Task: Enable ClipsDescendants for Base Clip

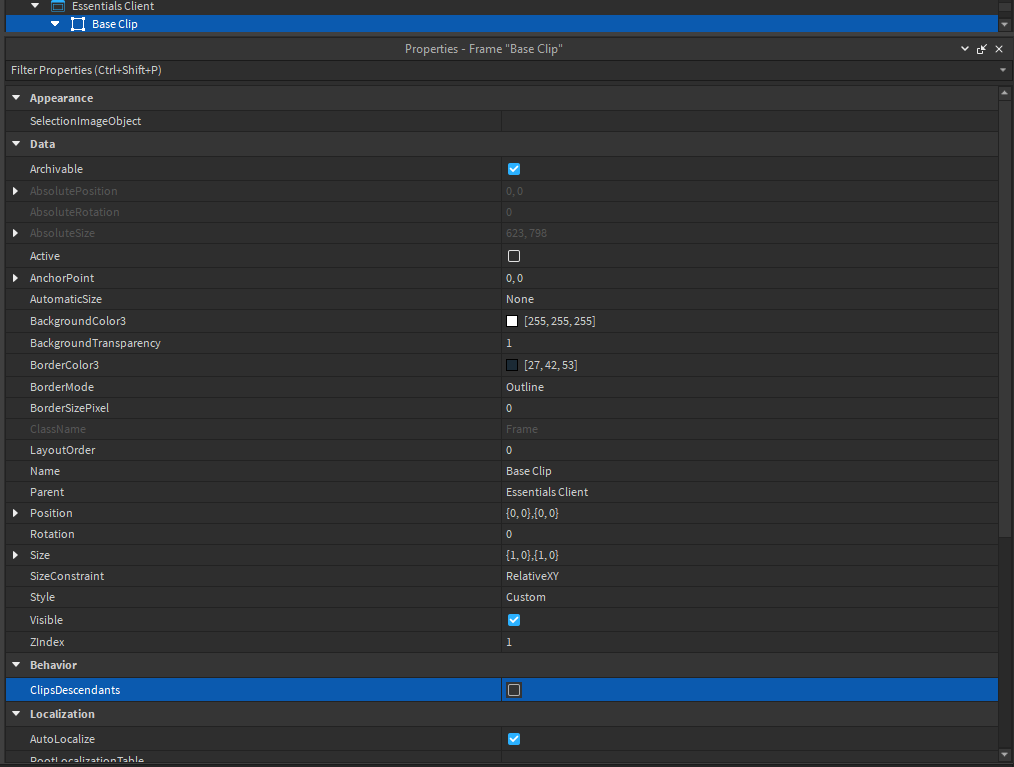Action: click(513, 690)
